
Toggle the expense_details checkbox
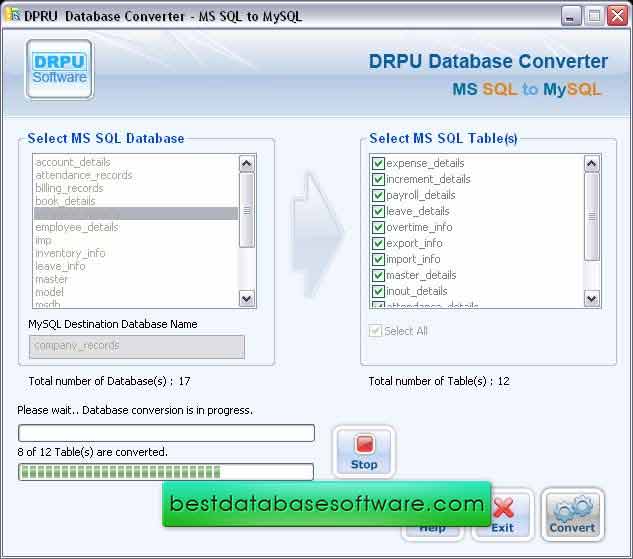click(x=378, y=163)
